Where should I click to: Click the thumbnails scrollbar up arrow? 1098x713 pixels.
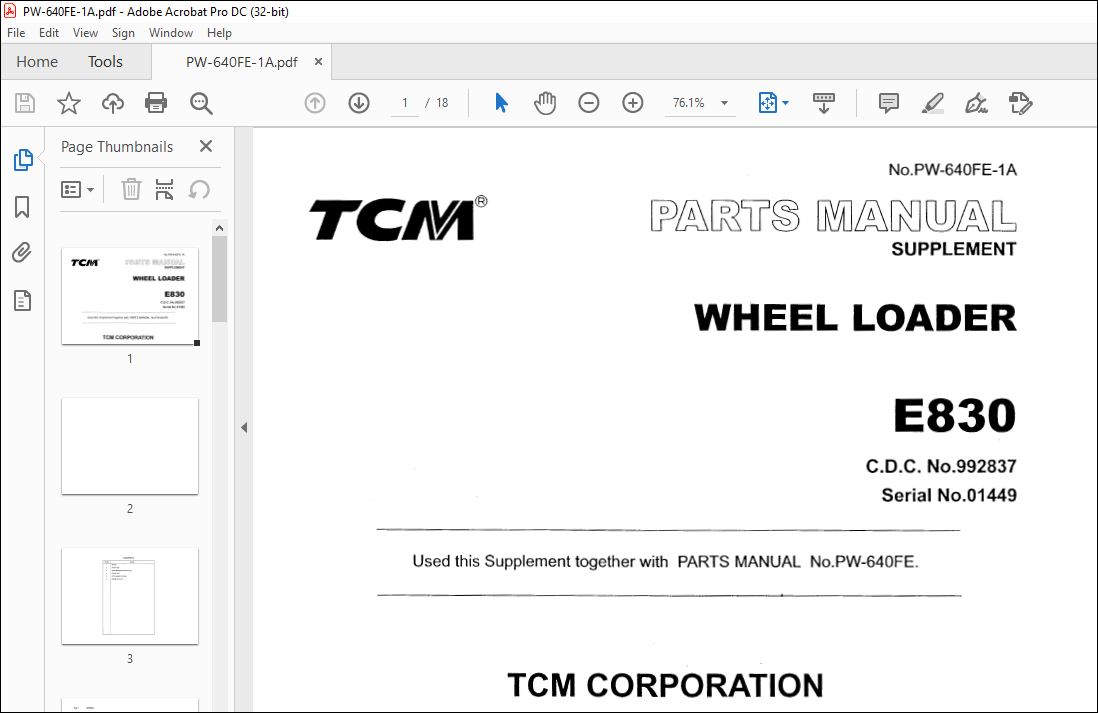tap(219, 228)
